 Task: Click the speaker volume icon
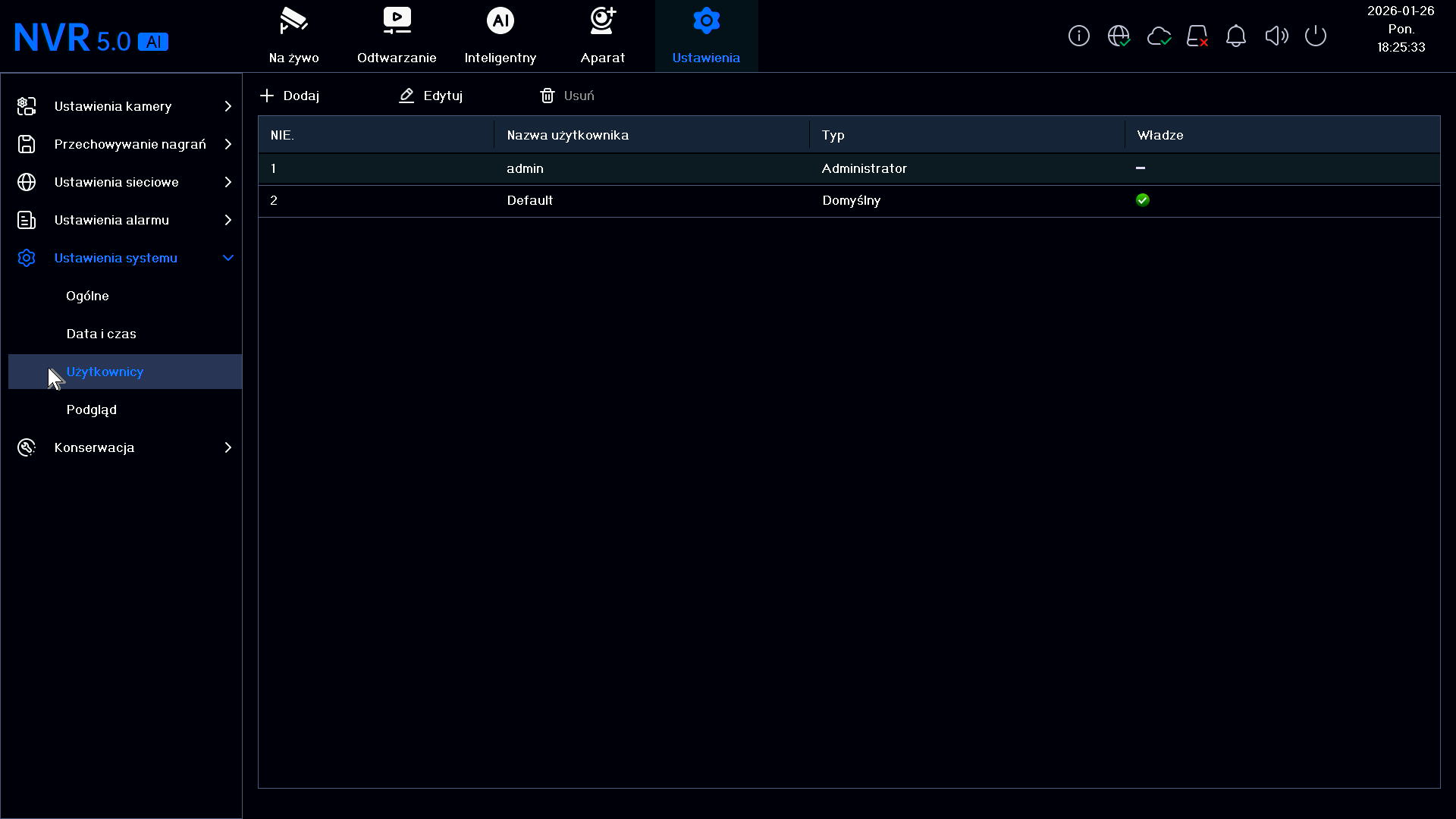click(x=1276, y=36)
